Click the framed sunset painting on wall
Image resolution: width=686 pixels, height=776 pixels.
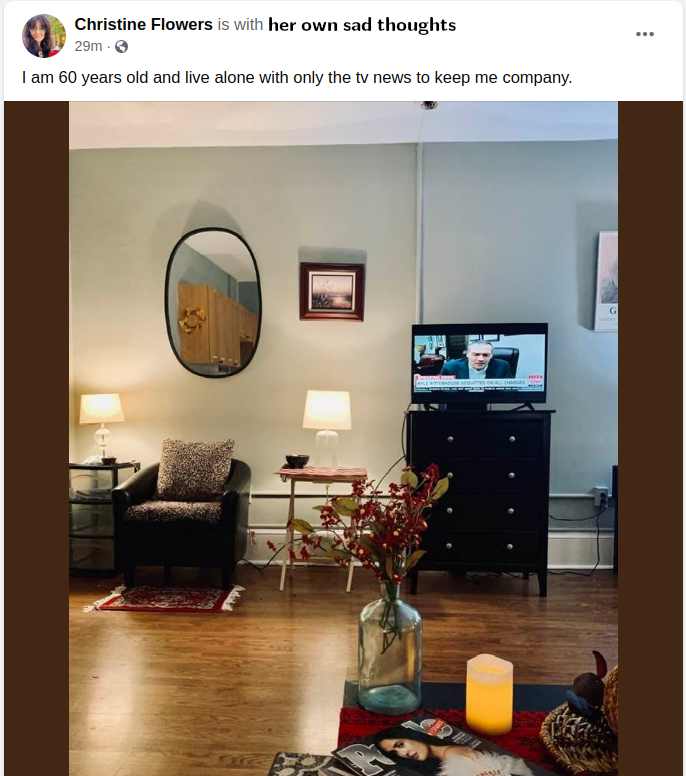[332, 291]
